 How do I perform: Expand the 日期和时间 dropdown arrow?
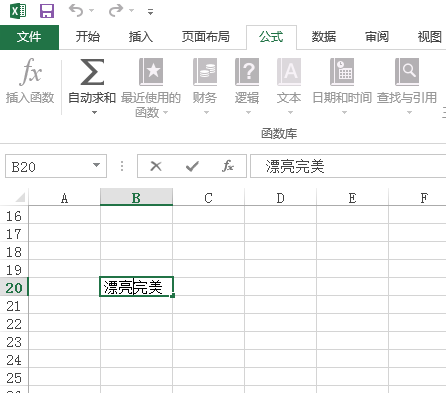click(x=344, y=113)
